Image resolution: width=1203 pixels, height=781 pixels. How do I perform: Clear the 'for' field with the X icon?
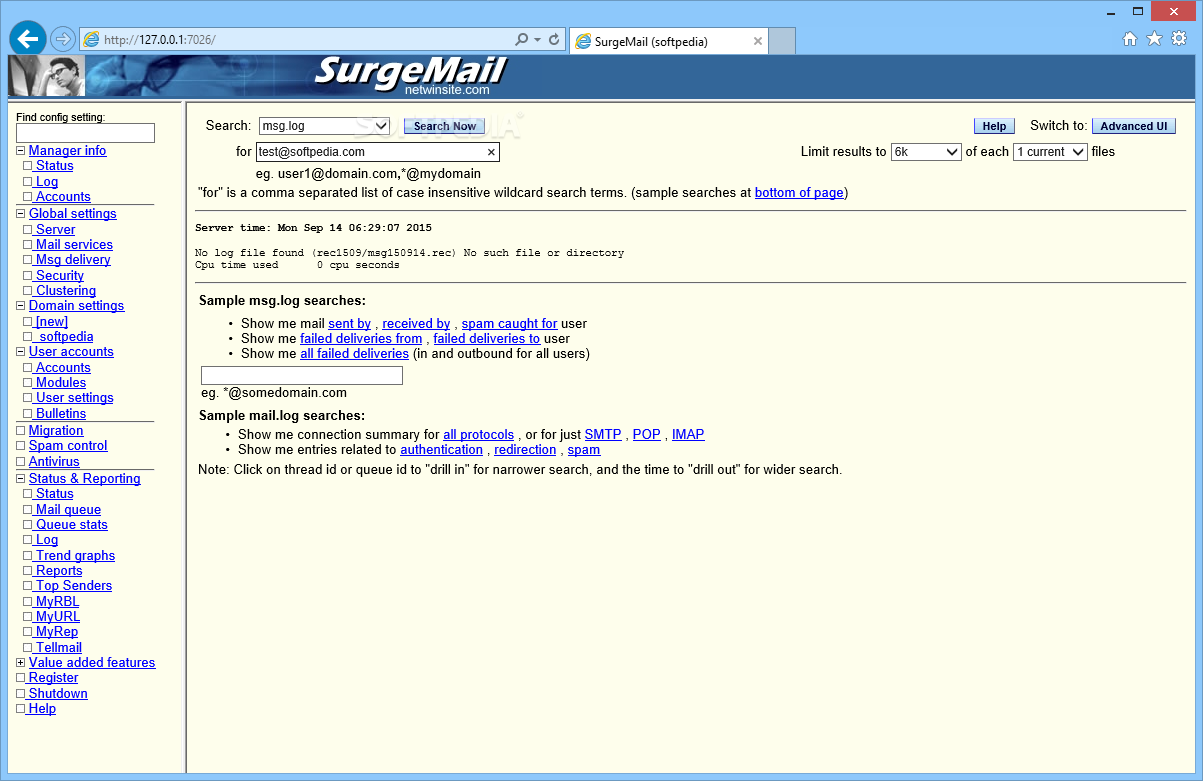coord(491,153)
